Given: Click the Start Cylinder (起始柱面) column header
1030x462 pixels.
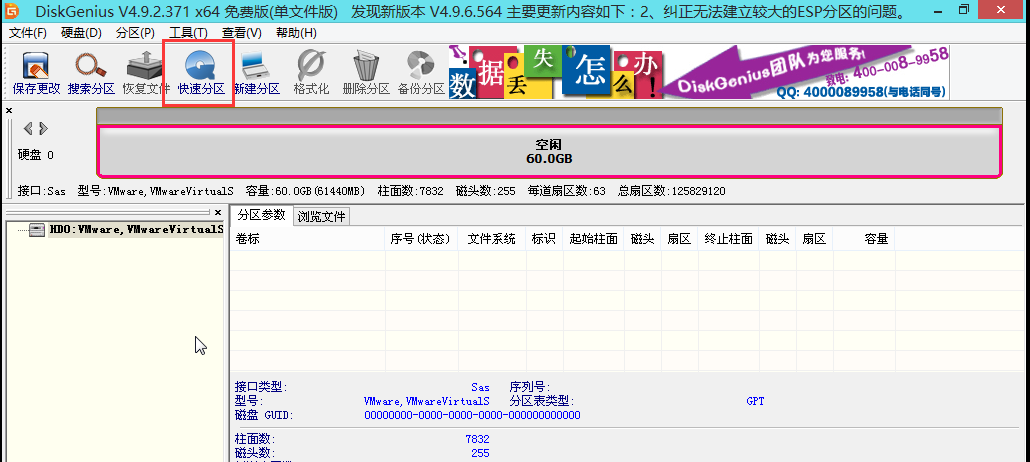Looking at the screenshot, I should pos(594,239).
